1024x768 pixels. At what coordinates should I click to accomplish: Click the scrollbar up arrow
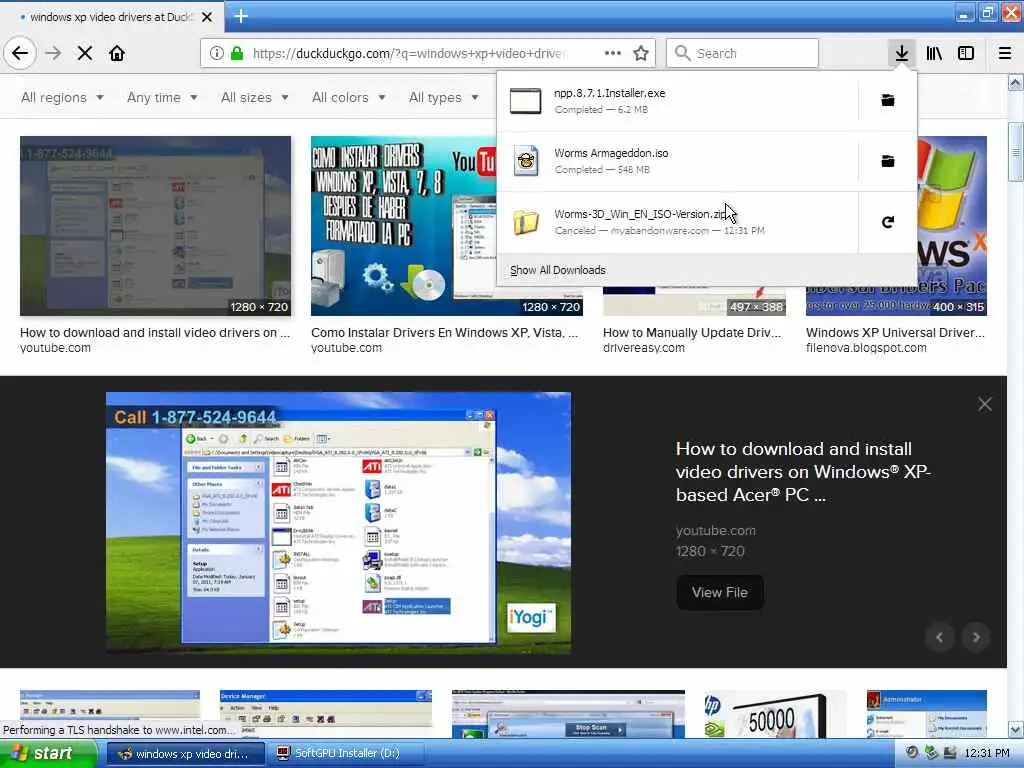pyautogui.click(x=1016, y=82)
